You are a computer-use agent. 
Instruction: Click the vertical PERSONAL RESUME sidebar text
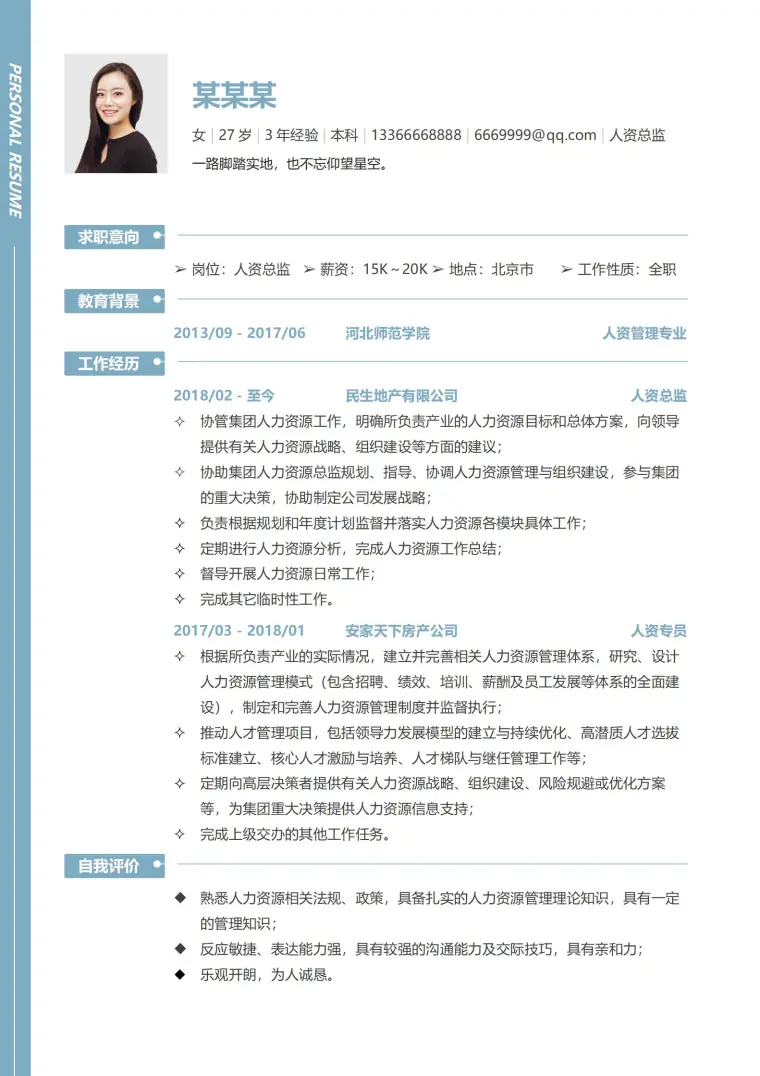click(x=15, y=141)
